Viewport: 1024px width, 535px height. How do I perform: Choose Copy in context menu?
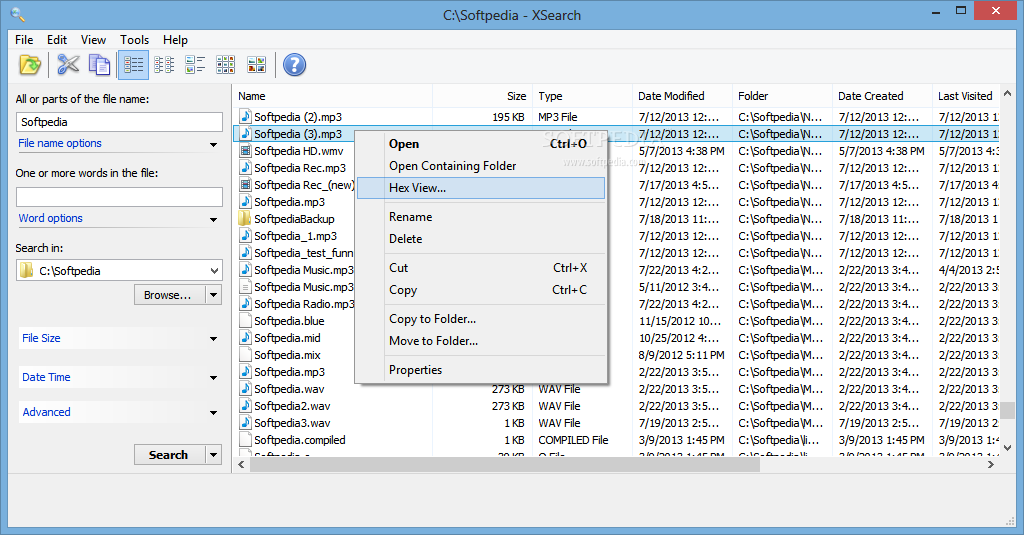[x=481, y=290]
